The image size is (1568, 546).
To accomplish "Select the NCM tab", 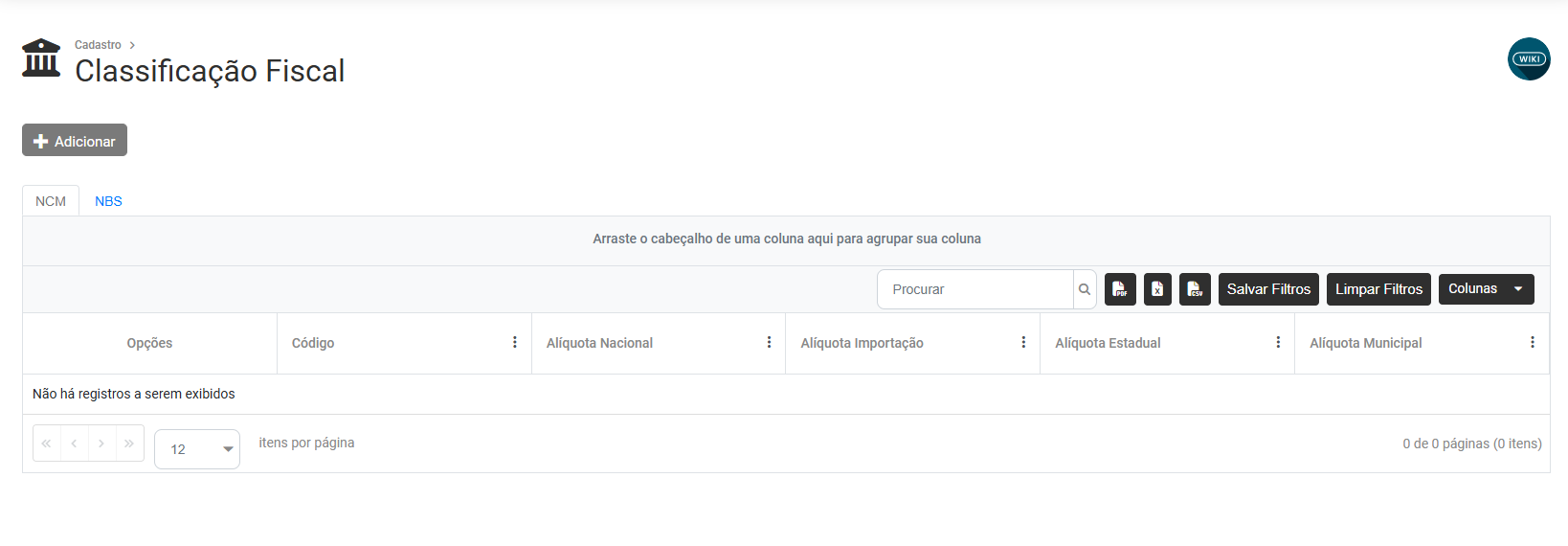I will coord(51,201).
